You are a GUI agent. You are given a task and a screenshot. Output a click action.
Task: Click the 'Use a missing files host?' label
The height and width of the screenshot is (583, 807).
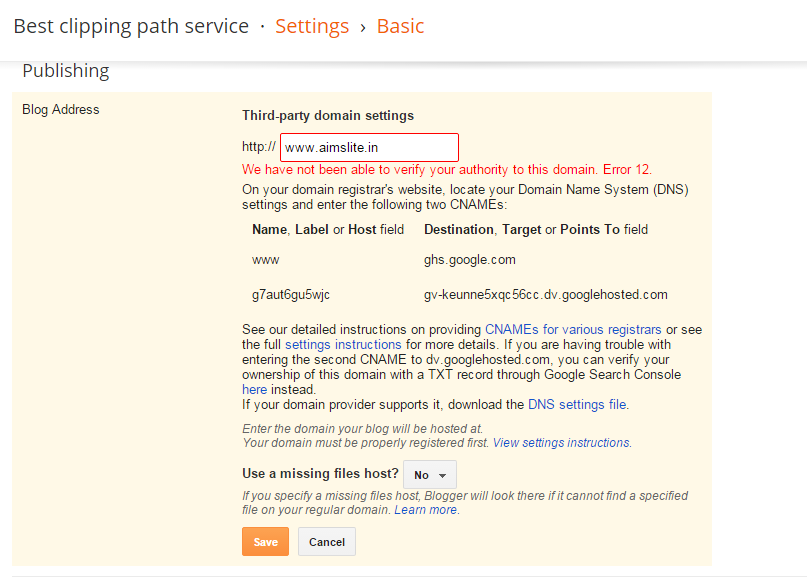(320, 473)
